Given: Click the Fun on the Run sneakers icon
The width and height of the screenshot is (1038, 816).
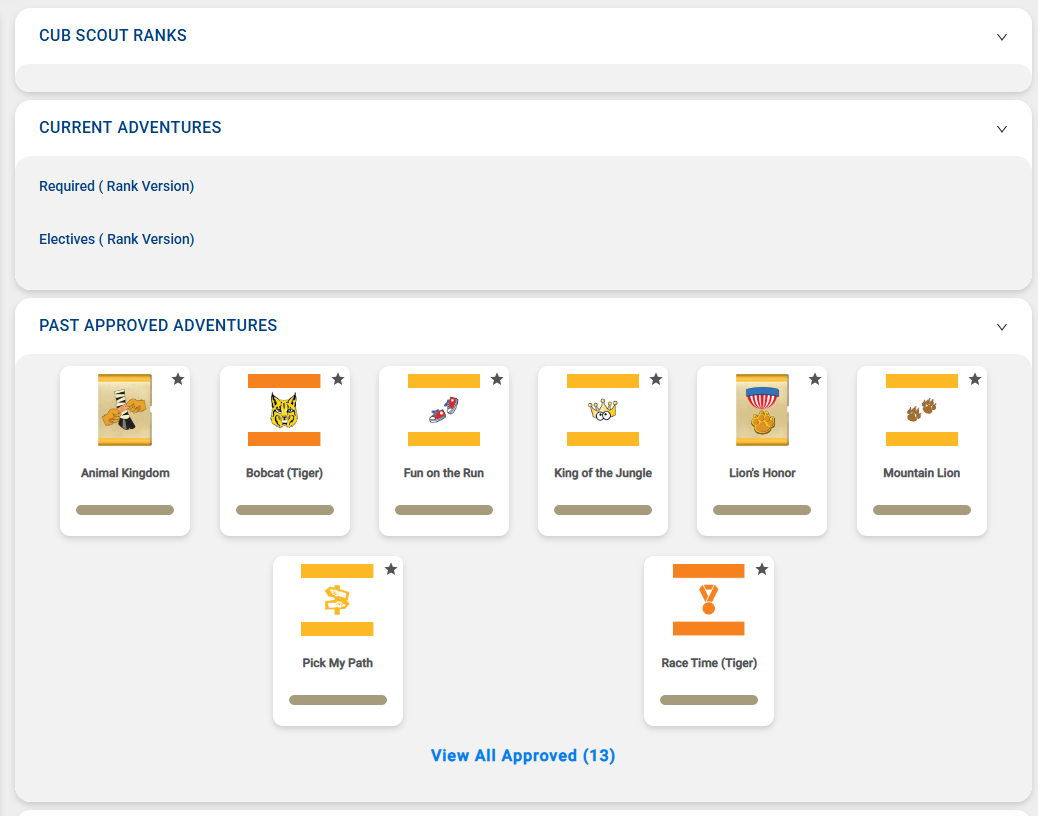Looking at the screenshot, I should (x=444, y=409).
